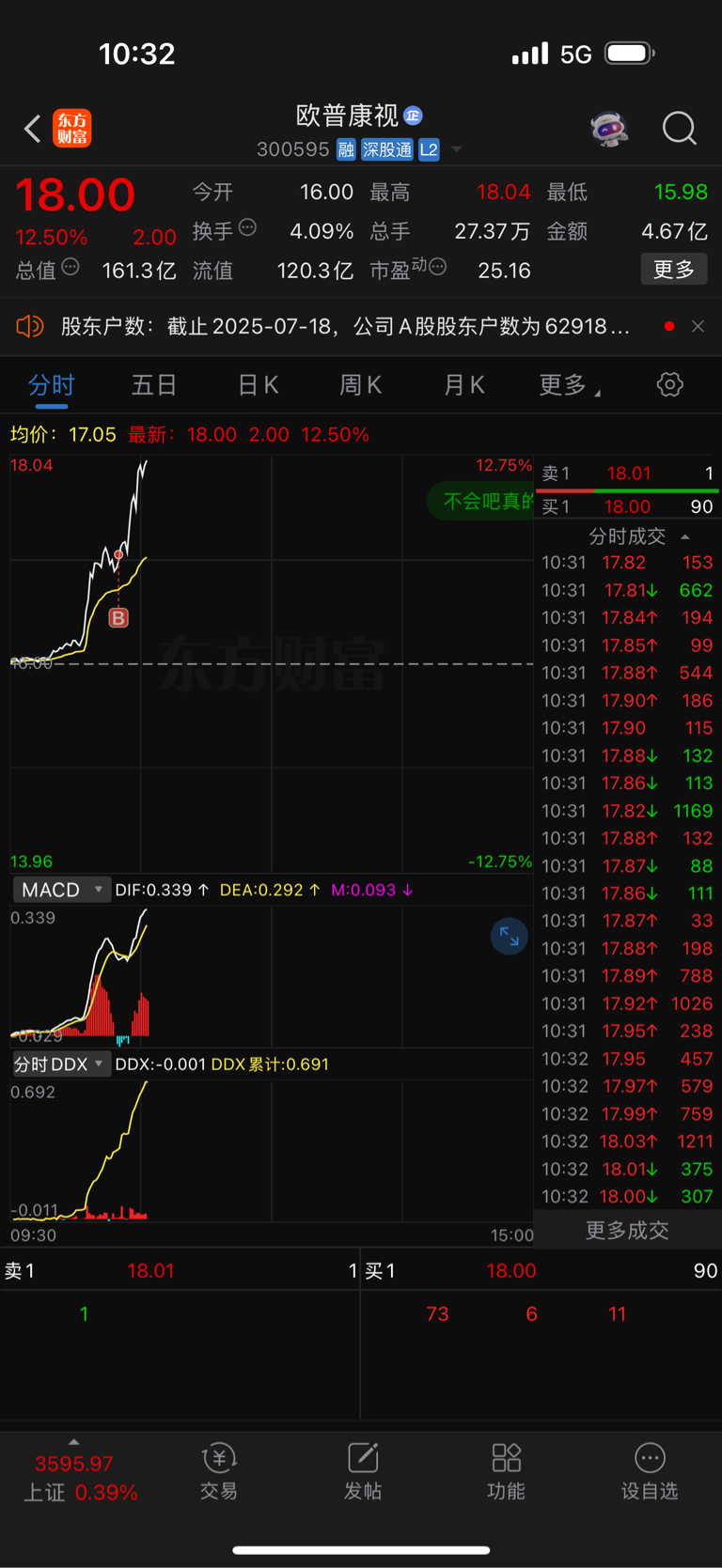Tap the large 18.00 current price
This screenshot has height=1568, width=722.
tap(75, 194)
